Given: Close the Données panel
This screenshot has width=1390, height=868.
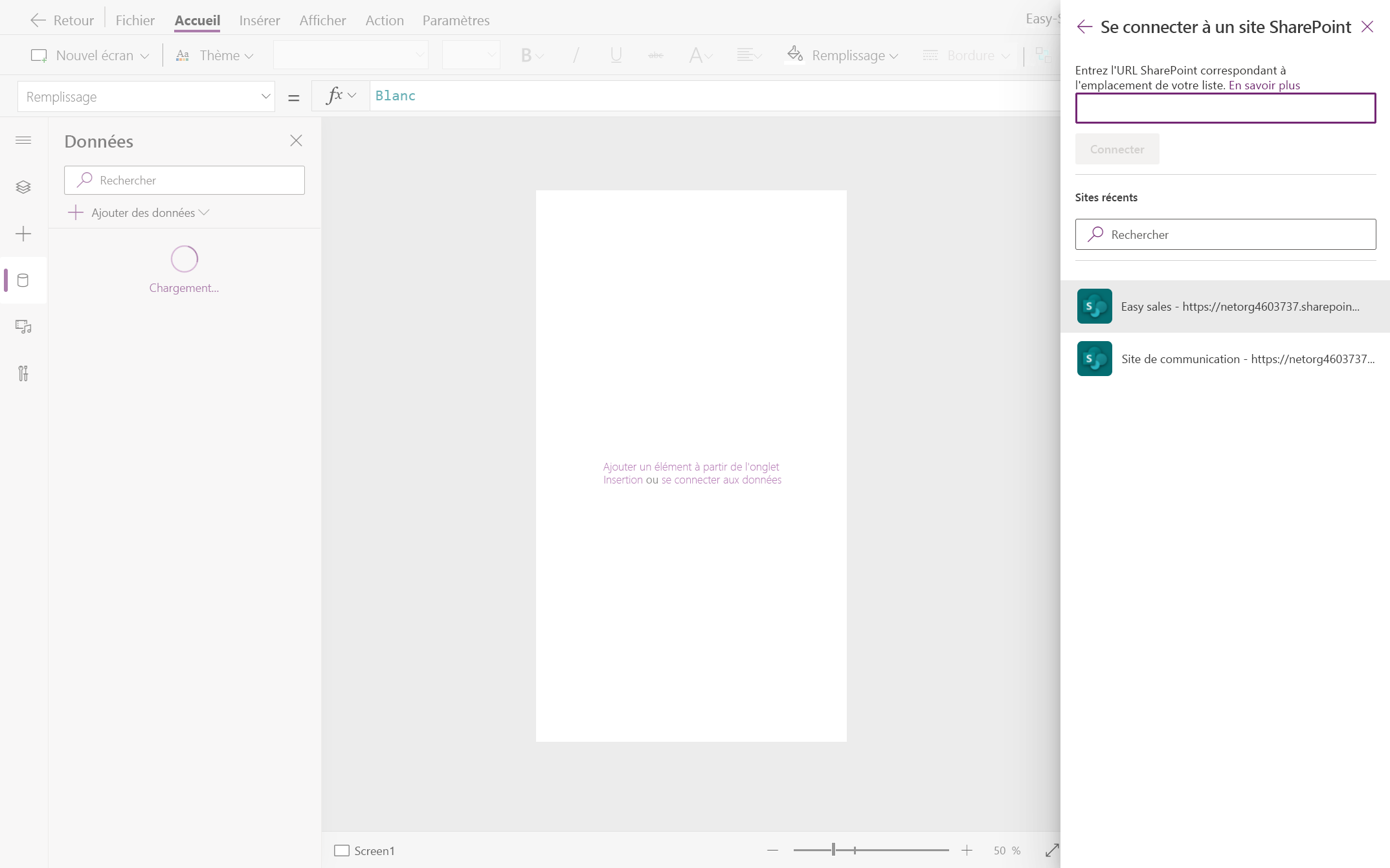Looking at the screenshot, I should (297, 140).
